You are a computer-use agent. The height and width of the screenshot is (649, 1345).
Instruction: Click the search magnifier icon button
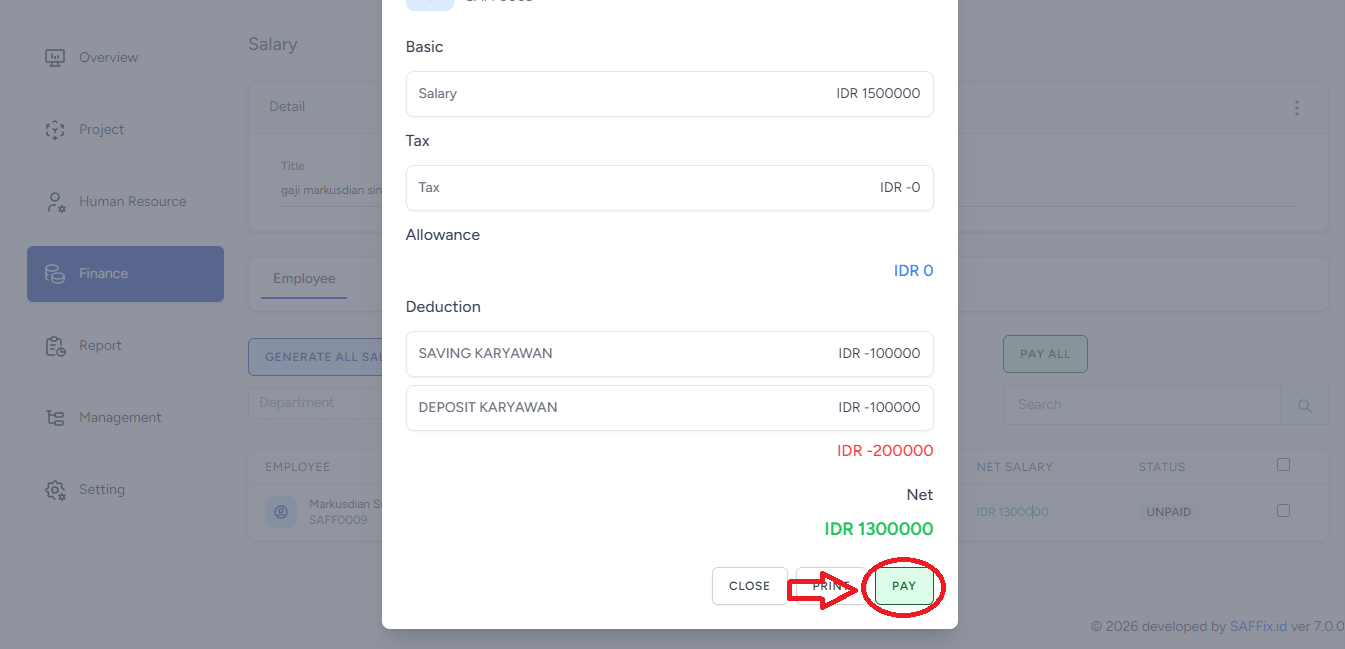click(1304, 405)
